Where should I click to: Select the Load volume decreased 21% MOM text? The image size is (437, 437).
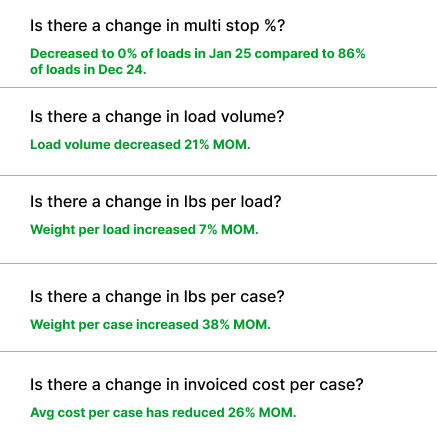pyautogui.click(x=140, y=145)
